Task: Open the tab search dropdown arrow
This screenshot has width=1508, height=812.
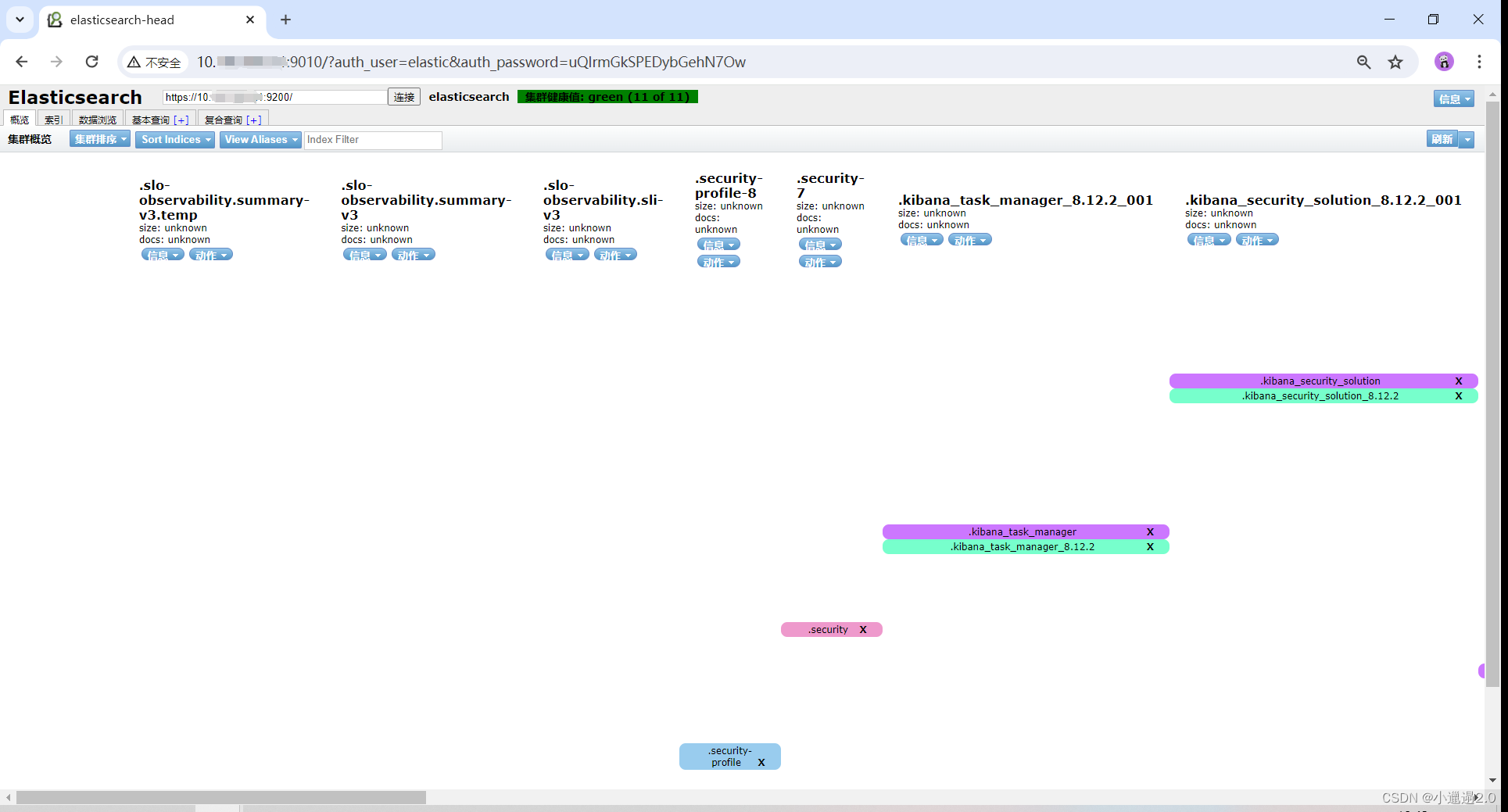Action: click(x=20, y=20)
